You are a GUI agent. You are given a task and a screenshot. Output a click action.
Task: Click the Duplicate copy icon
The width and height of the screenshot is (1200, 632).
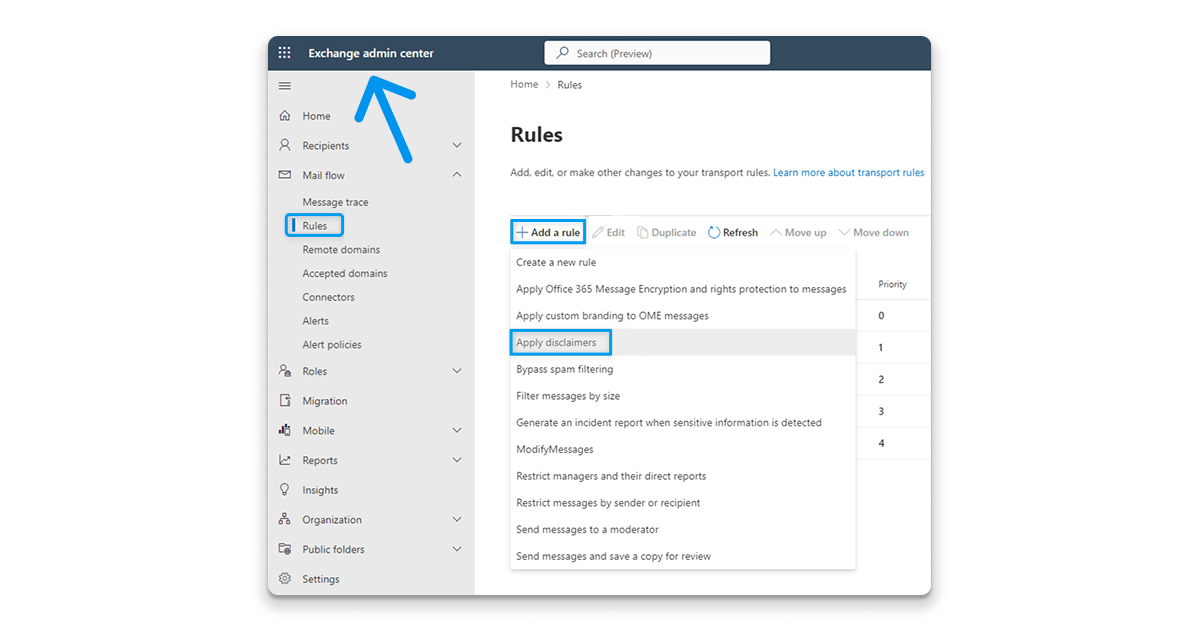[643, 233]
